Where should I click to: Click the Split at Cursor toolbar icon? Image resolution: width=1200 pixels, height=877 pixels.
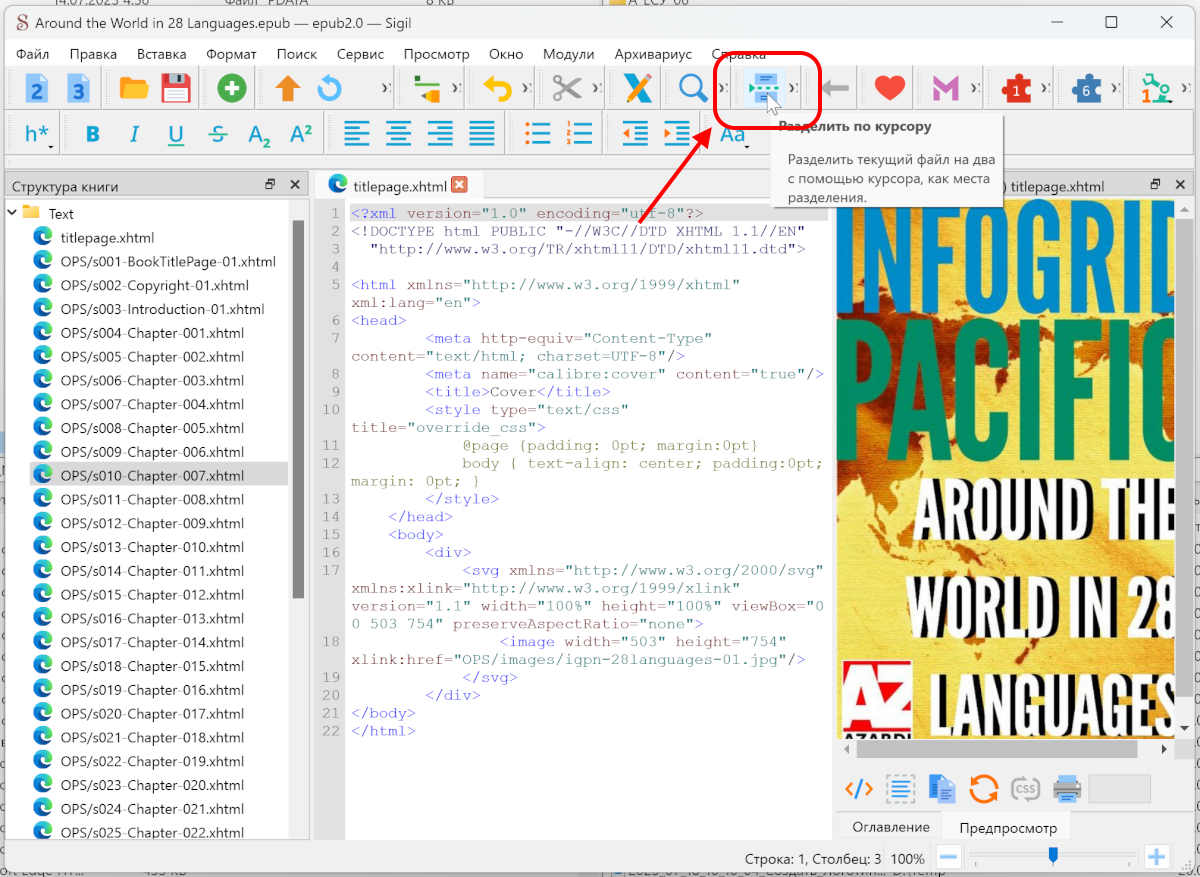point(763,89)
